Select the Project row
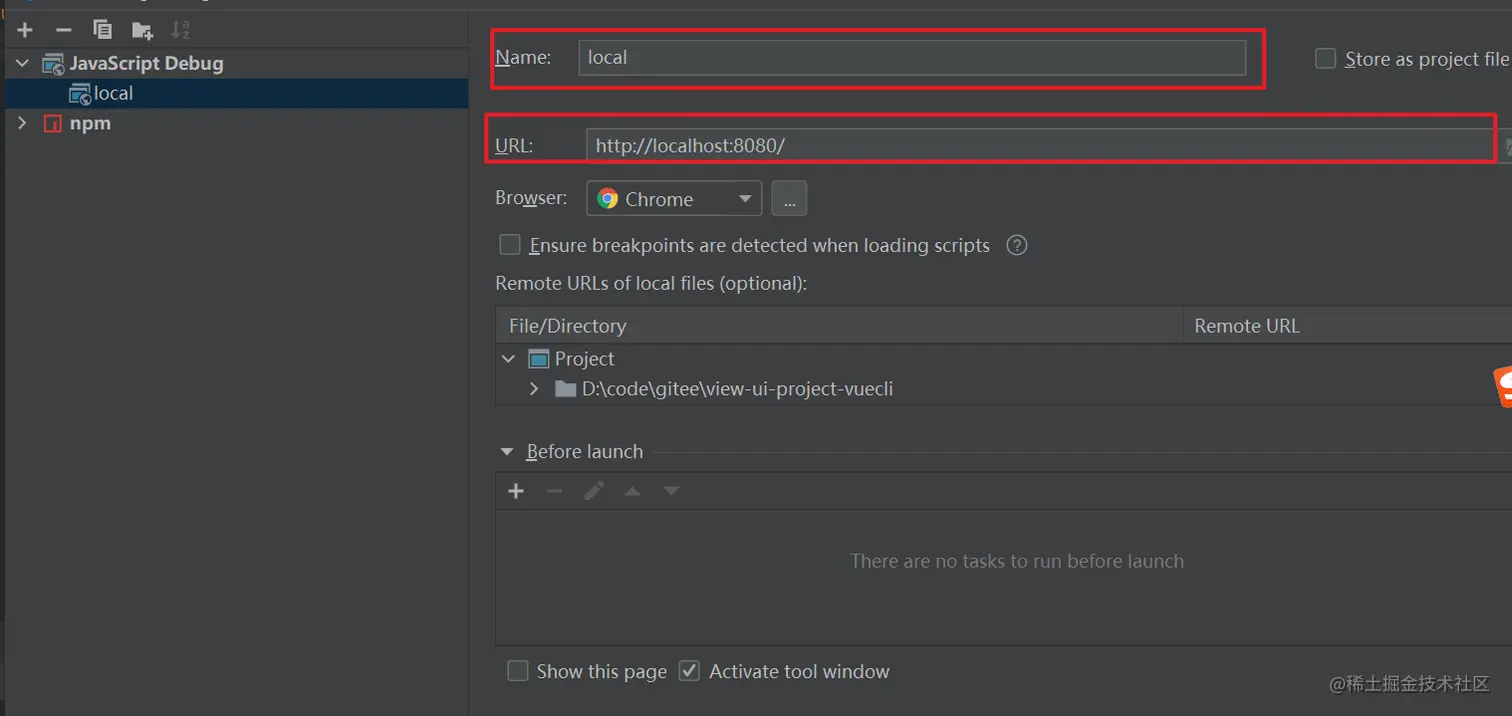The width and height of the screenshot is (1512, 716). pos(1004,359)
